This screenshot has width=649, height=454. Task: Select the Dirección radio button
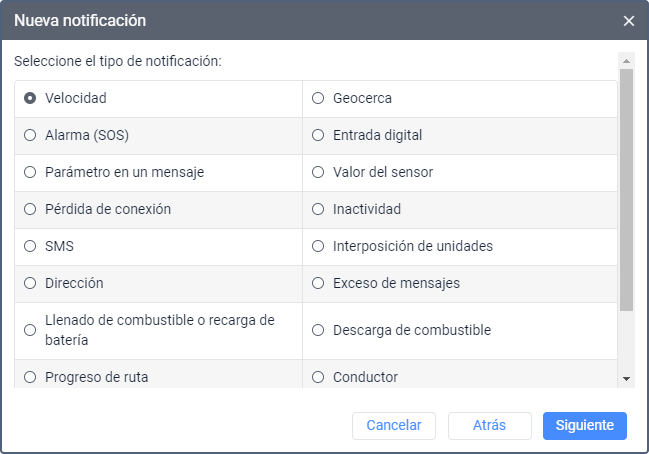click(30, 283)
